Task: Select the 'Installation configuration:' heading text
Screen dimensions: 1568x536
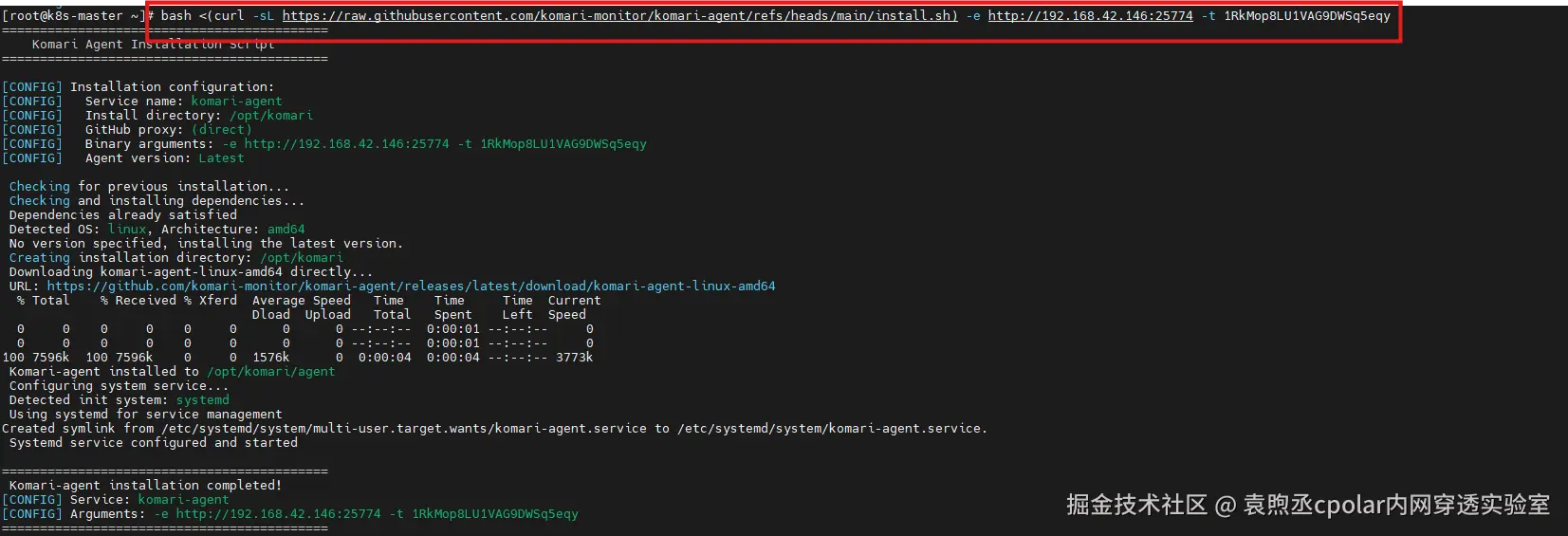Action: click(x=172, y=87)
